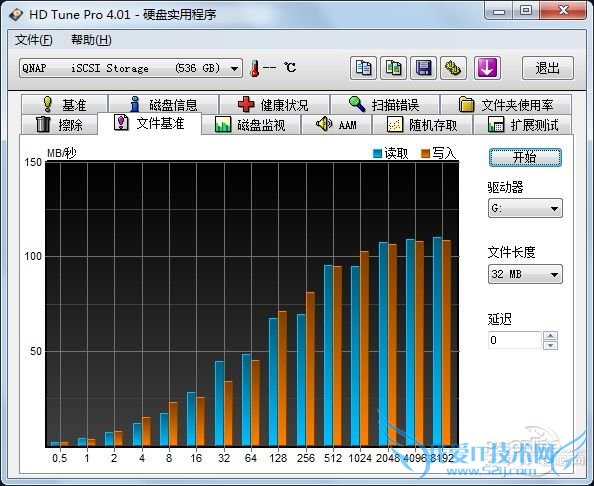Viewport: 594px width, 486px height.
Task: Click the blue 读取 legend swatch
Action: pos(377,153)
